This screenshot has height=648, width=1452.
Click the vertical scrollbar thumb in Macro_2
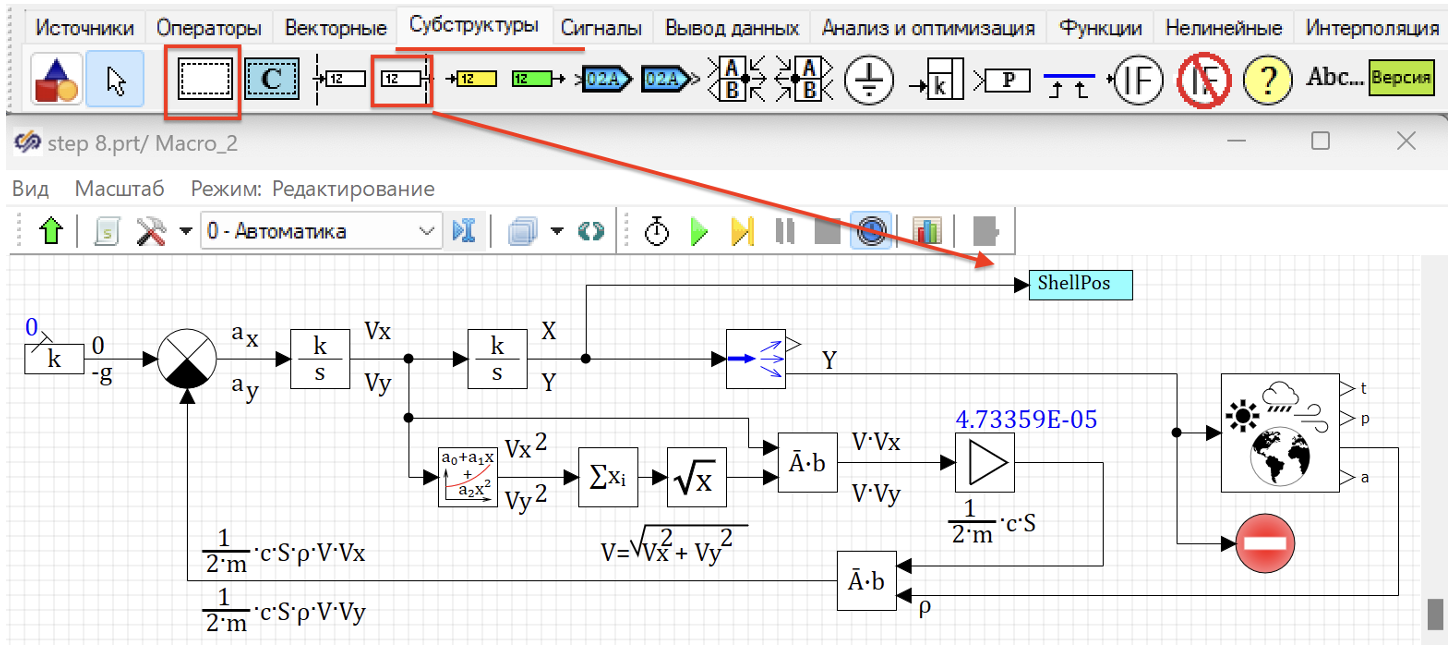pos(1435,613)
